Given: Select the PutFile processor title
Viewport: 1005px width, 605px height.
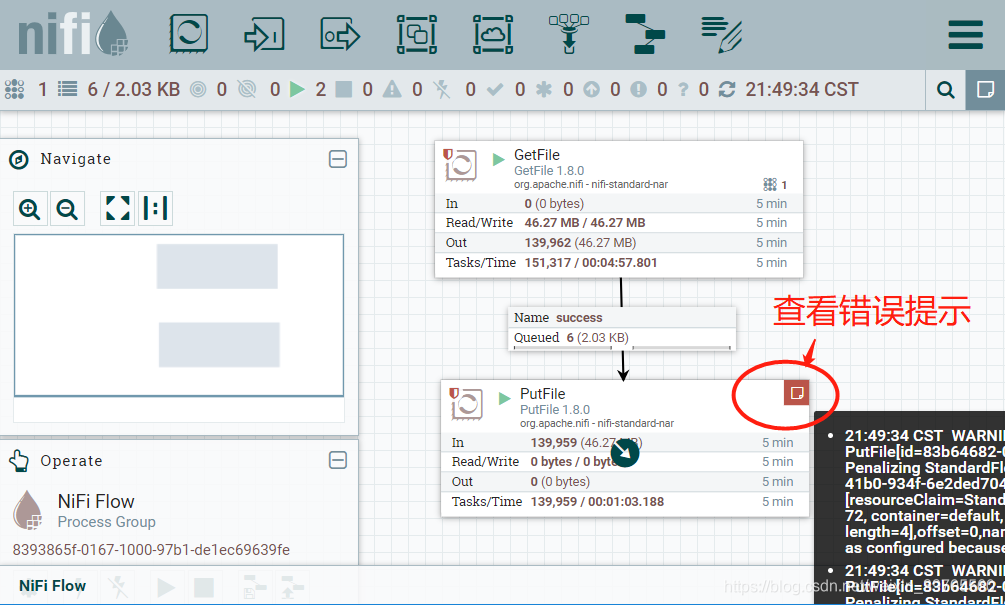Looking at the screenshot, I should [x=542, y=394].
